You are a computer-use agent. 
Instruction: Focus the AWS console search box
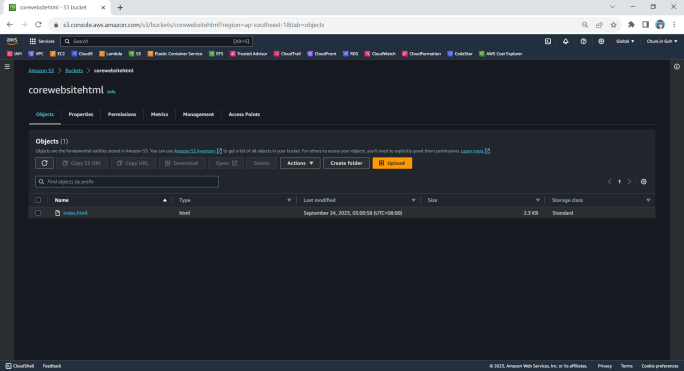(157, 41)
